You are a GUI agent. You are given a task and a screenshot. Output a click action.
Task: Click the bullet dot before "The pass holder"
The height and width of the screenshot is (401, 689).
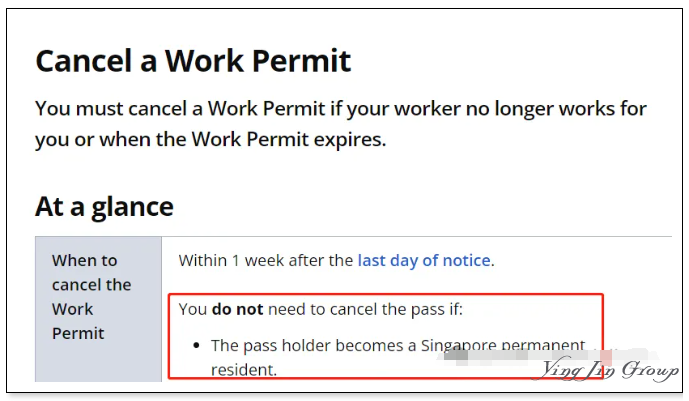click(x=196, y=346)
